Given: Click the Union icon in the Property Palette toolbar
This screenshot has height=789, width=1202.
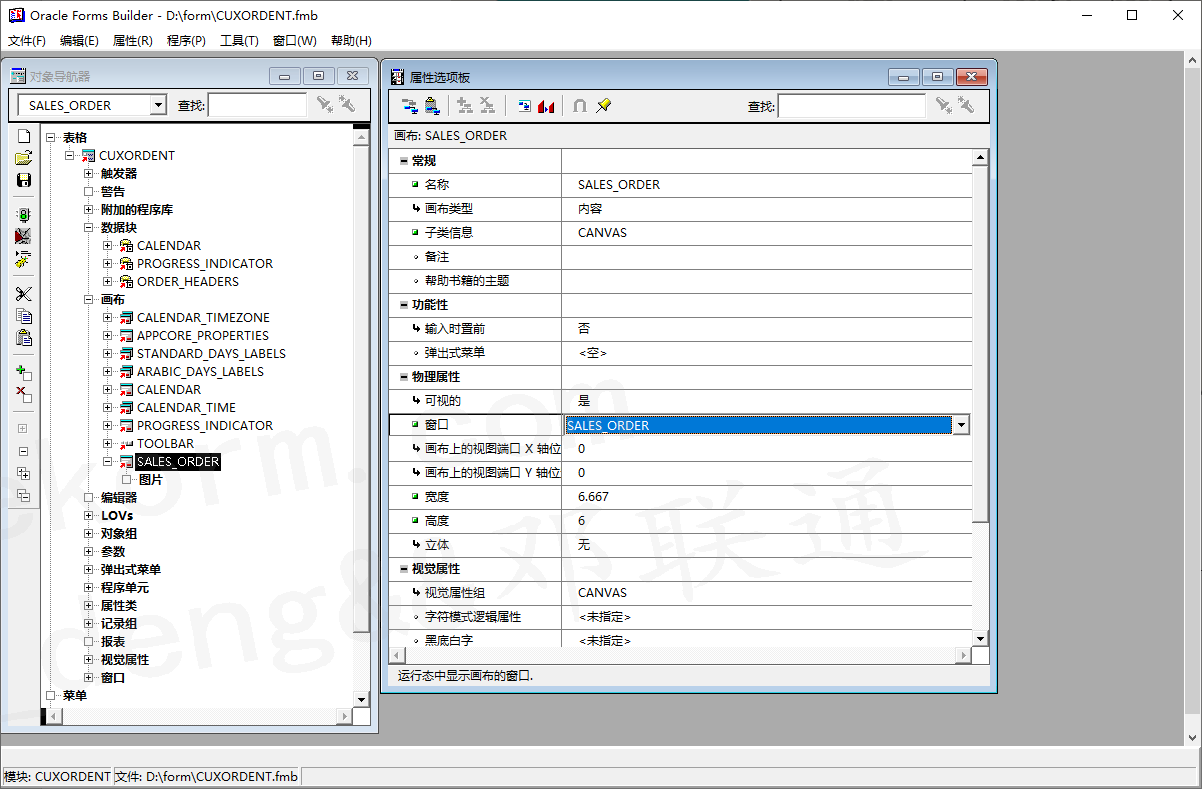Looking at the screenshot, I should click(578, 105).
